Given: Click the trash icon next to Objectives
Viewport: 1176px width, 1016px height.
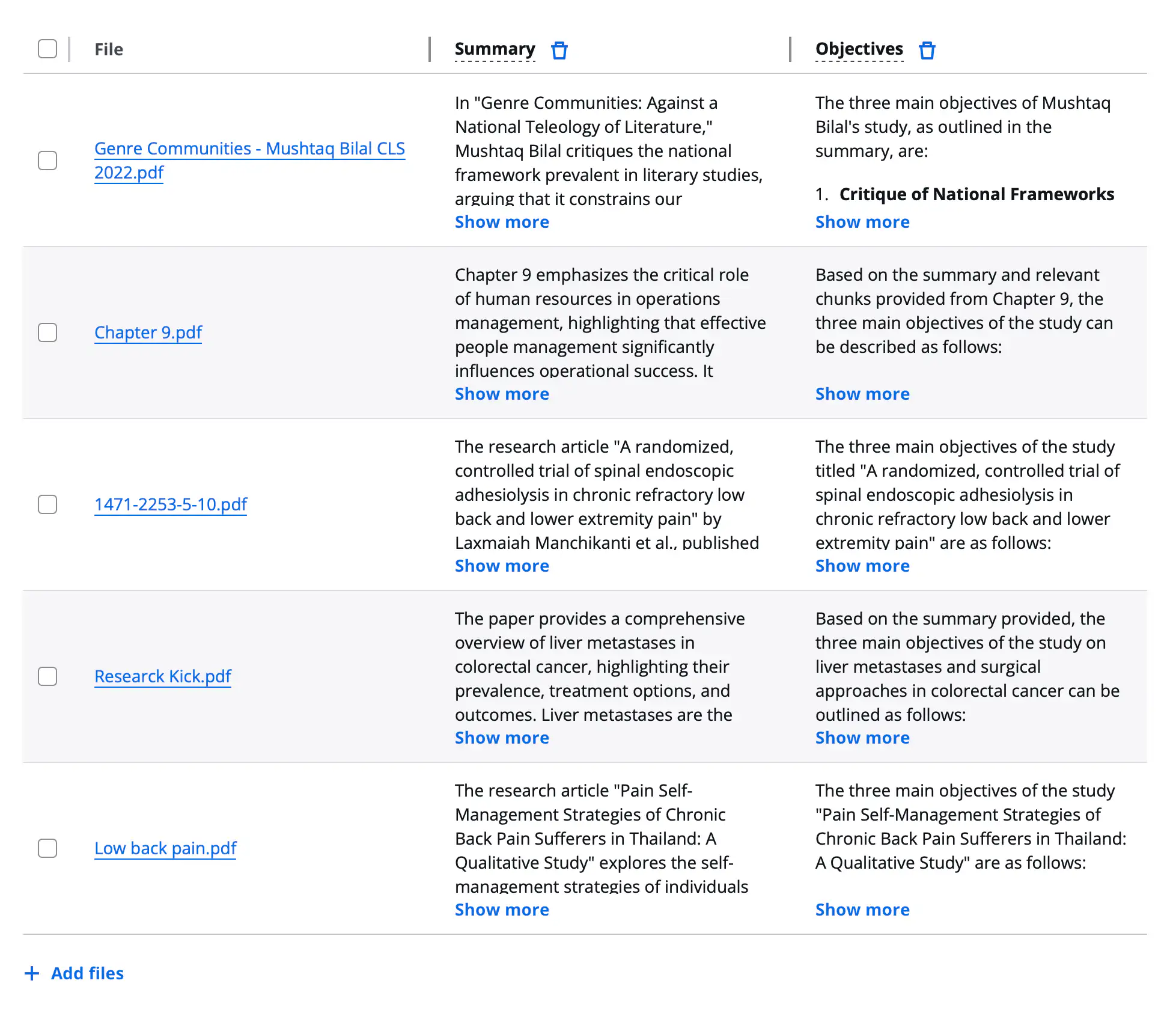Looking at the screenshot, I should pos(927,50).
